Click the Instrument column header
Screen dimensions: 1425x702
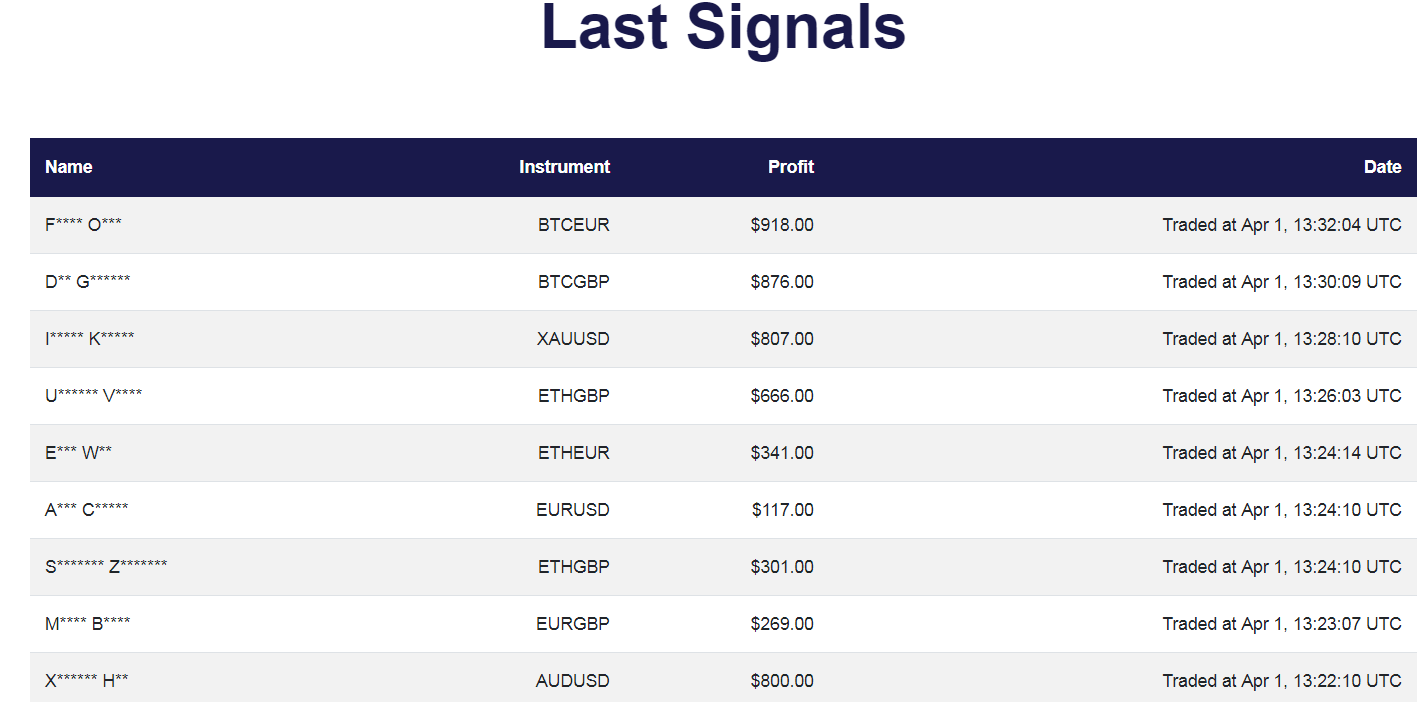564,167
